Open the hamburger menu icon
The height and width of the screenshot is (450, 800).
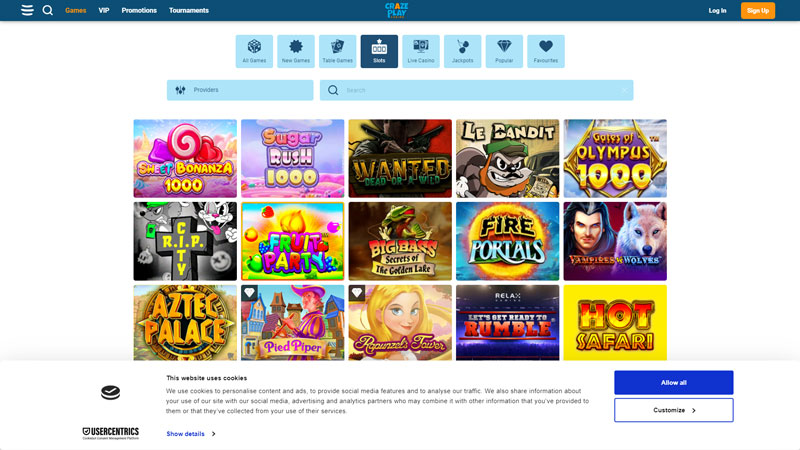[x=27, y=10]
